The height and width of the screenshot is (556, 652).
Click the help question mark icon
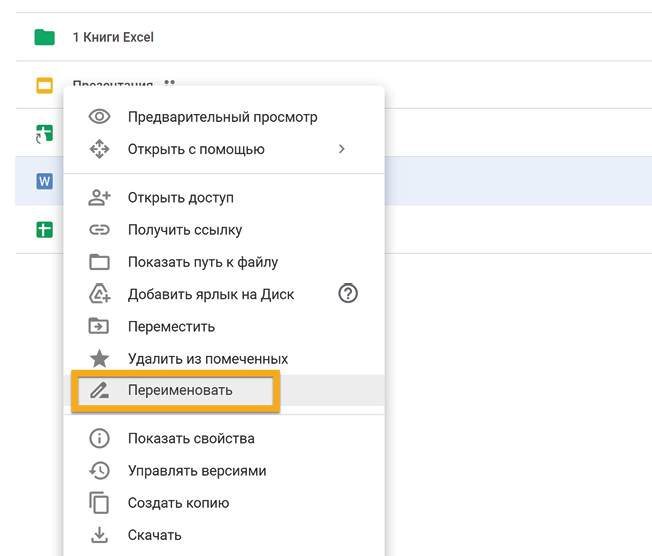[x=348, y=294]
